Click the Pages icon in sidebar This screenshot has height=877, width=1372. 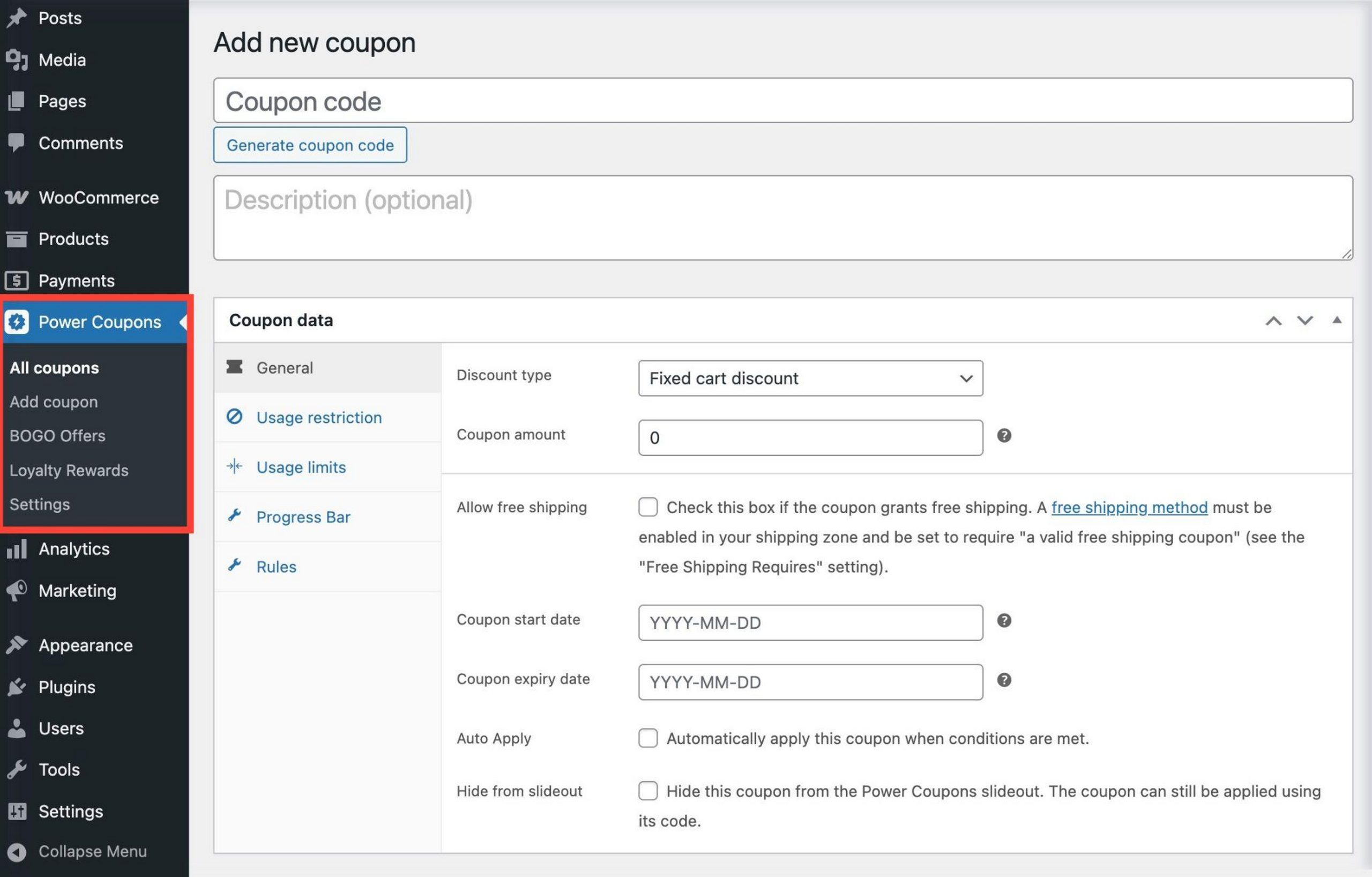(x=17, y=101)
